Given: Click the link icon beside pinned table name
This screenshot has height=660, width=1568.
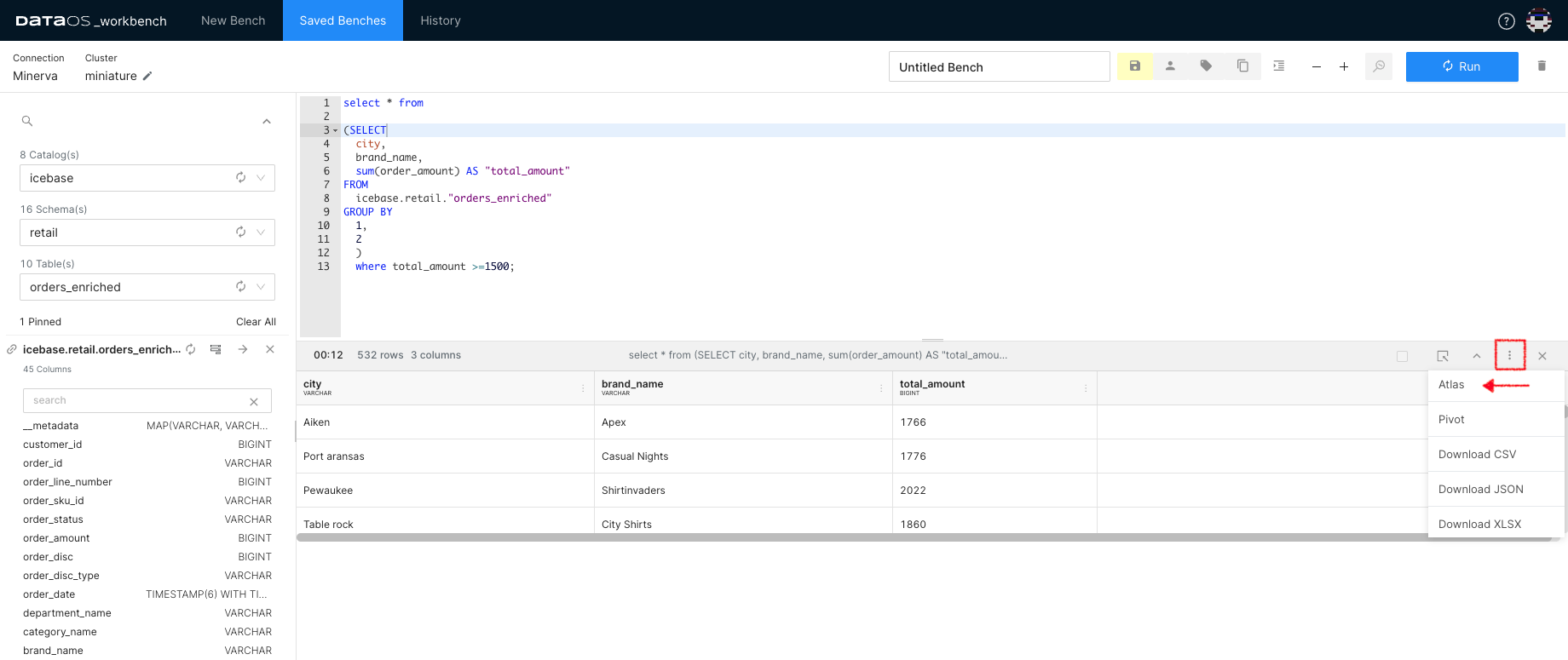Looking at the screenshot, I should [x=12, y=349].
